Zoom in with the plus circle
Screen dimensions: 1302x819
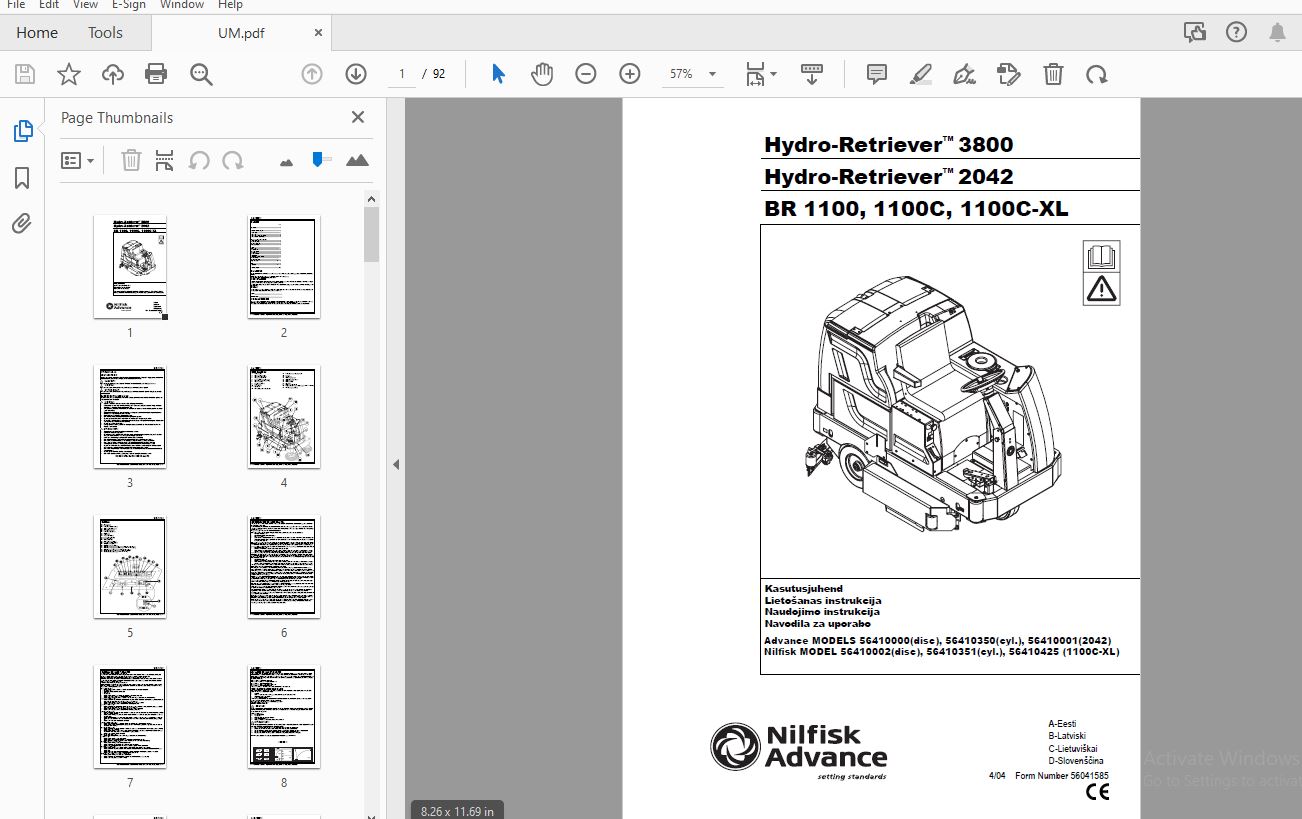630,74
